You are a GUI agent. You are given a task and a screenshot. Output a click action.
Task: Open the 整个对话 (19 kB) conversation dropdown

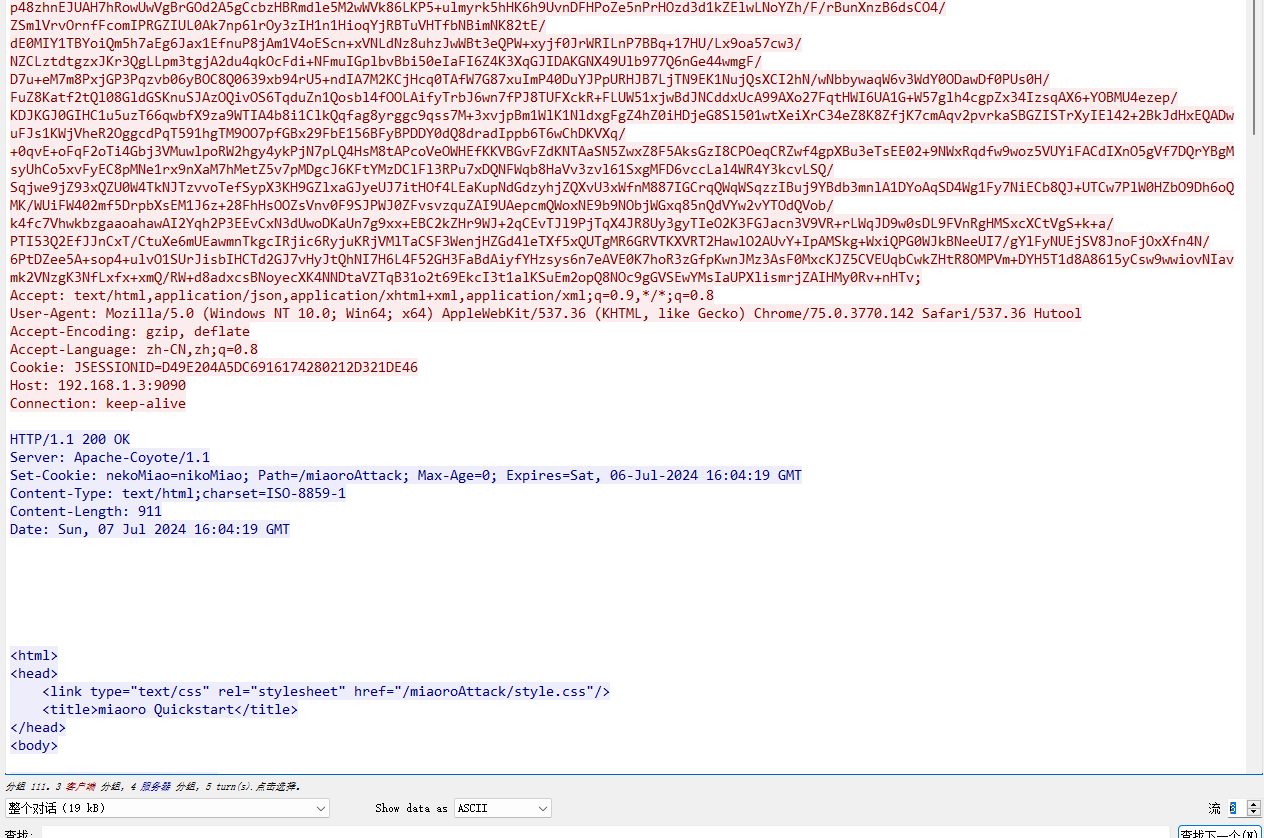tap(166, 808)
